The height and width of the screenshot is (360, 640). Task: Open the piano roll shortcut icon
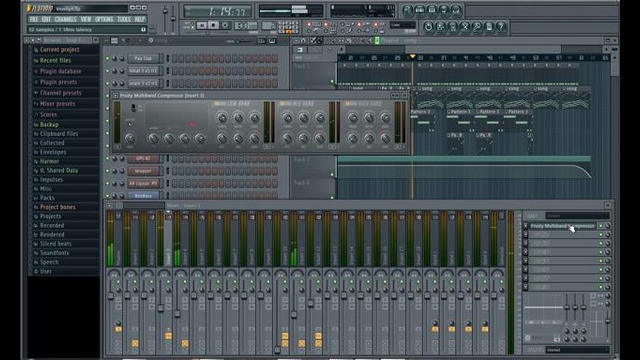click(x=432, y=9)
